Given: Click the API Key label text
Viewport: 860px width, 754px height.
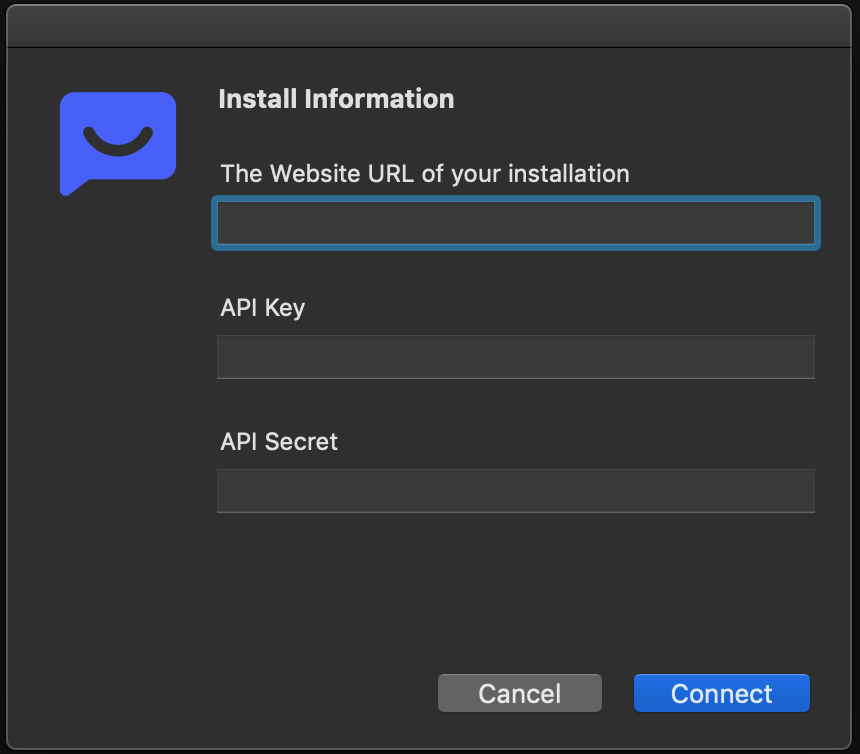Looking at the screenshot, I should [x=262, y=308].
